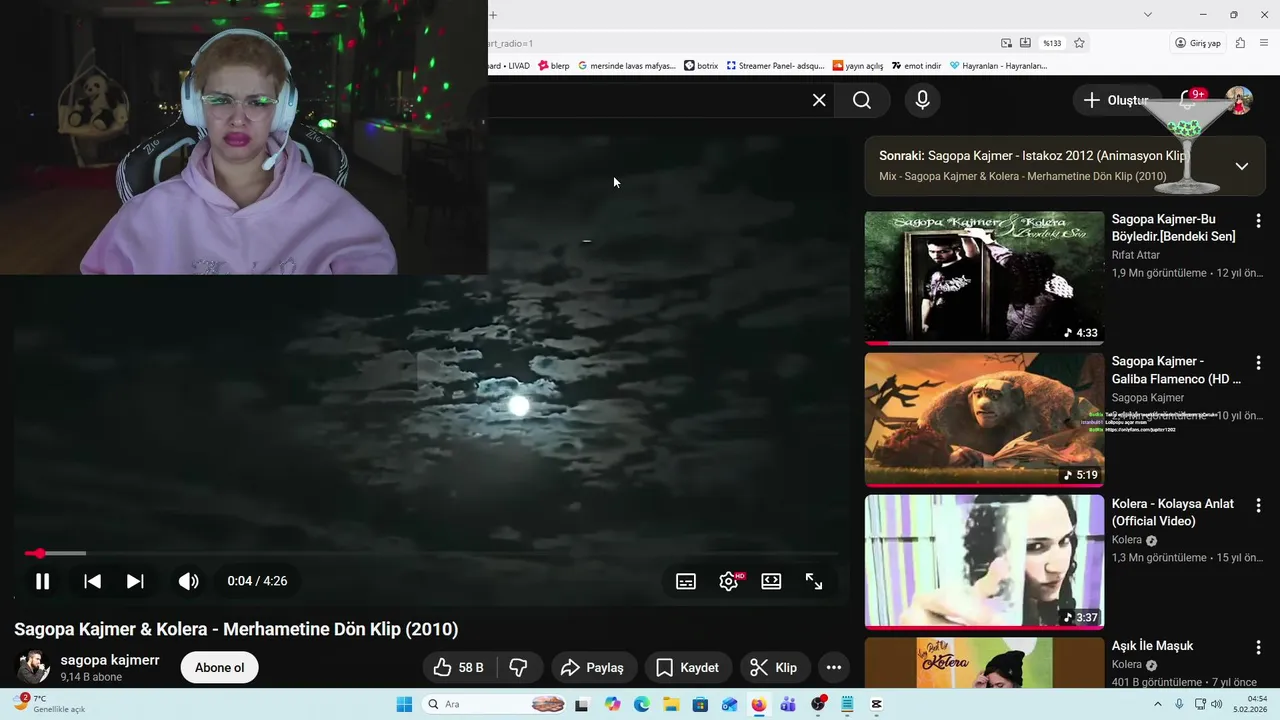Open the Windows Start menu

[x=404, y=705]
